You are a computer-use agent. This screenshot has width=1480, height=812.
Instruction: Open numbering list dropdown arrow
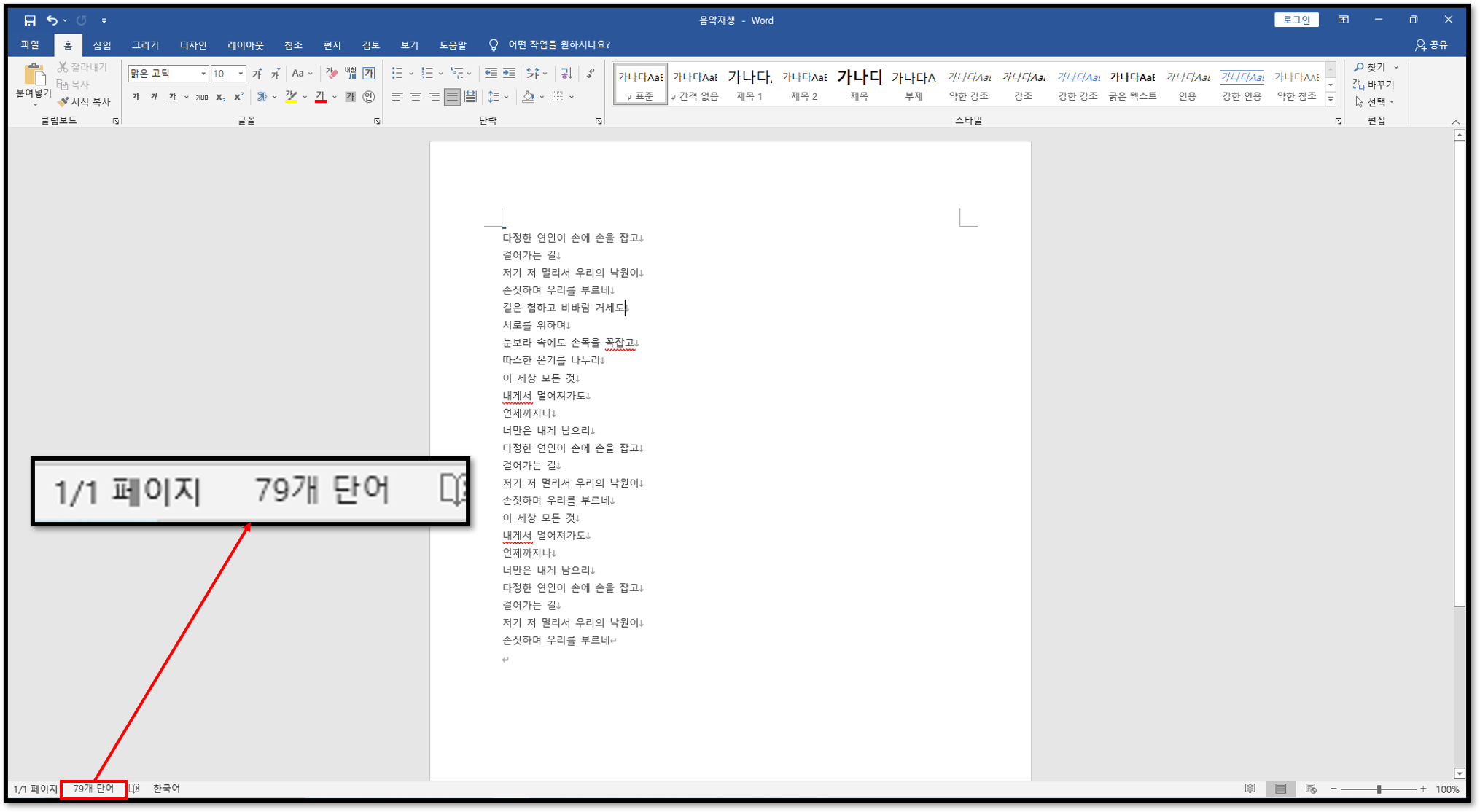tap(441, 74)
